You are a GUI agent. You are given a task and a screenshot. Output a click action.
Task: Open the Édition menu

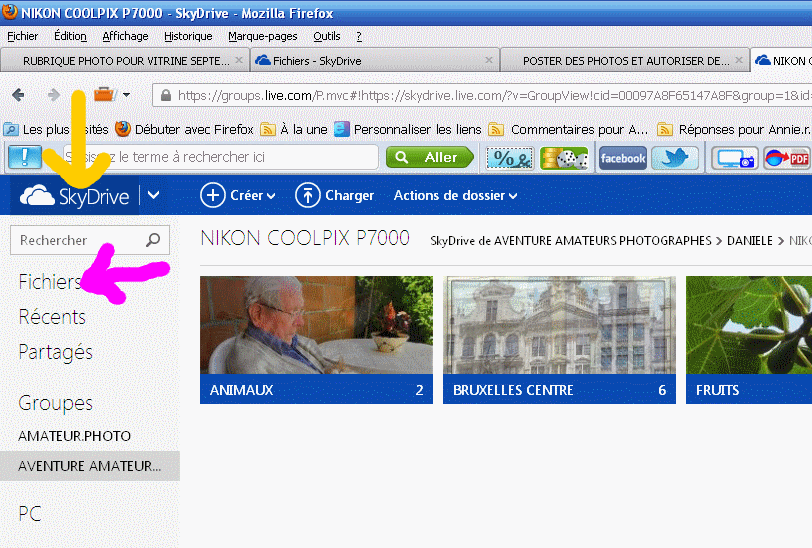(x=70, y=36)
